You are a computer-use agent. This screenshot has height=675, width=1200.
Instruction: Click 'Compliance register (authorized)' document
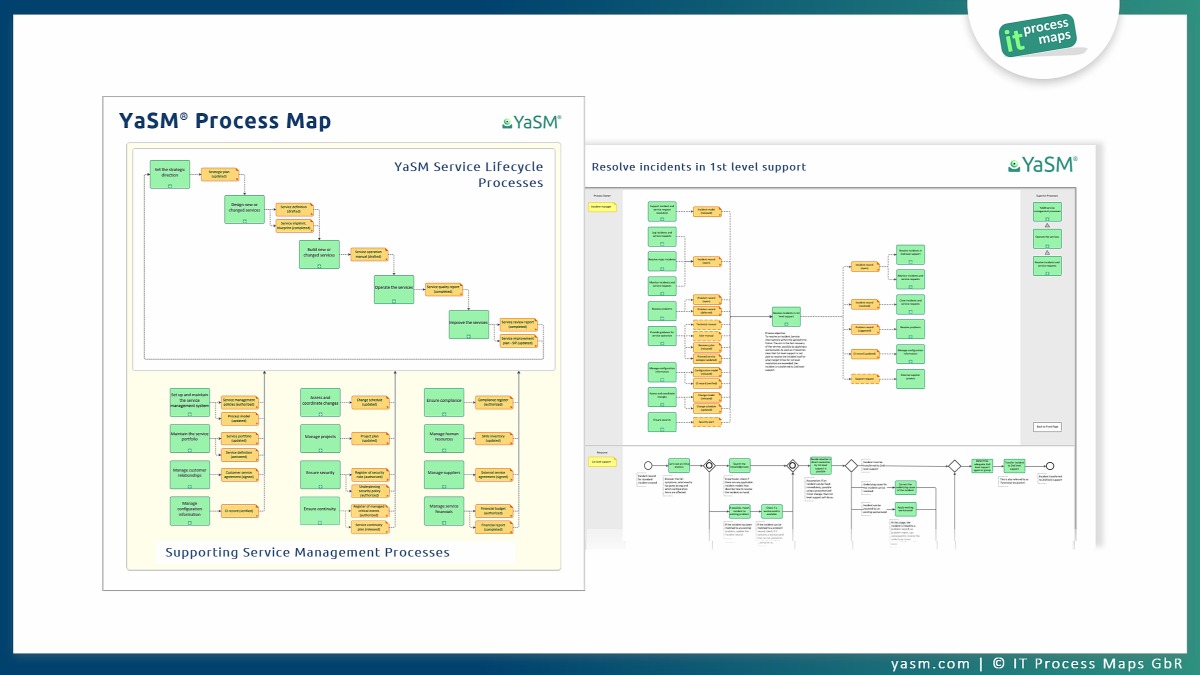click(495, 402)
